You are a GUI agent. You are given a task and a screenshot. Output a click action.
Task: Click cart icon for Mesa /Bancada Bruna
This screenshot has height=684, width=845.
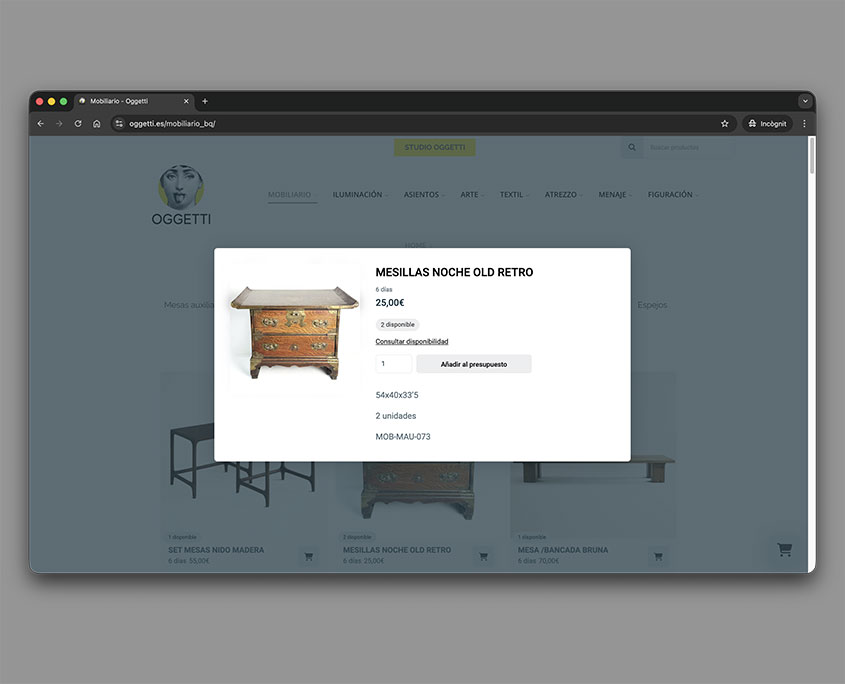pos(658,556)
